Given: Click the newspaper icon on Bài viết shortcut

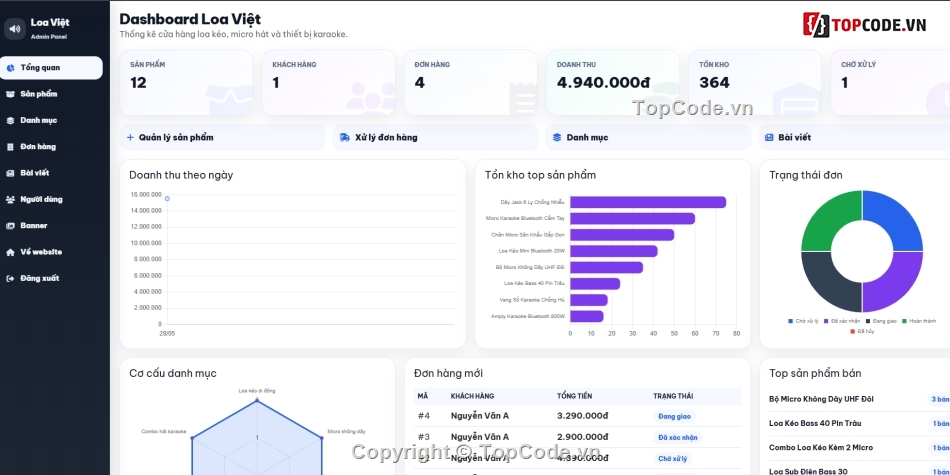Looking at the screenshot, I should pos(769,138).
